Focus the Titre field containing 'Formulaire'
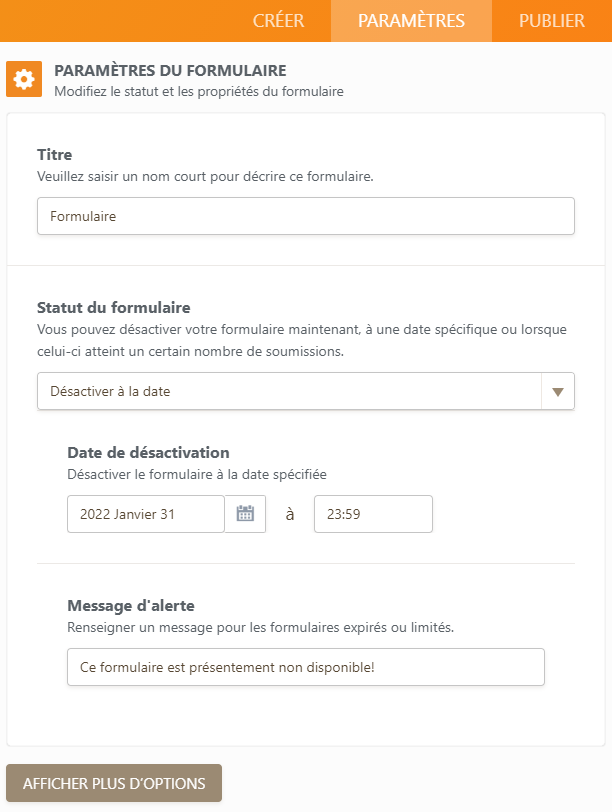 [x=305, y=216]
